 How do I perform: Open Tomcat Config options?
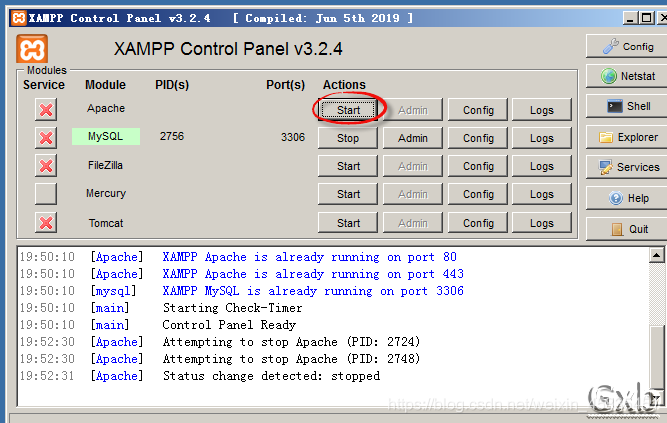478,223
